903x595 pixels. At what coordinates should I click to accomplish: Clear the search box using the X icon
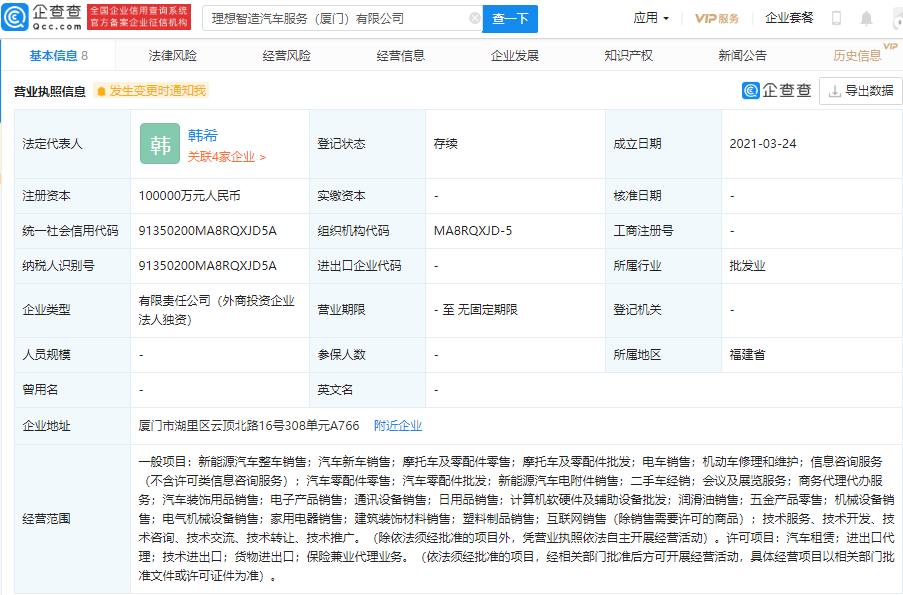[x=476, y=18]
